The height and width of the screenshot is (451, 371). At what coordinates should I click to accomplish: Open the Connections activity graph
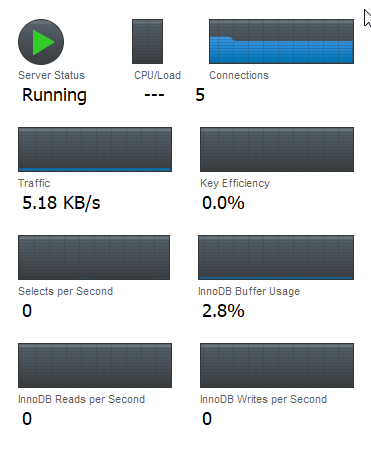[281, 41]
